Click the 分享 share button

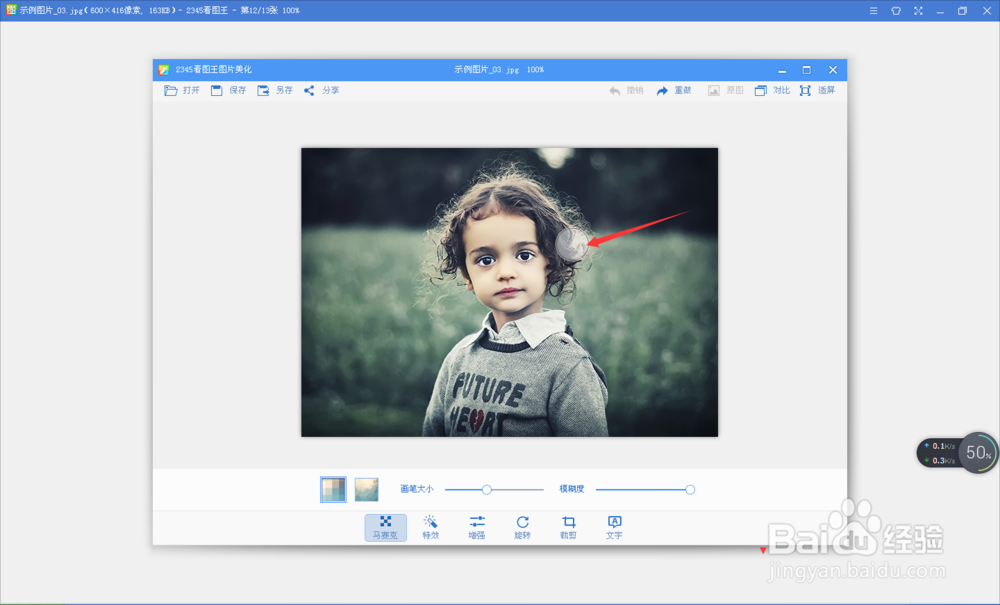point(321,91)
